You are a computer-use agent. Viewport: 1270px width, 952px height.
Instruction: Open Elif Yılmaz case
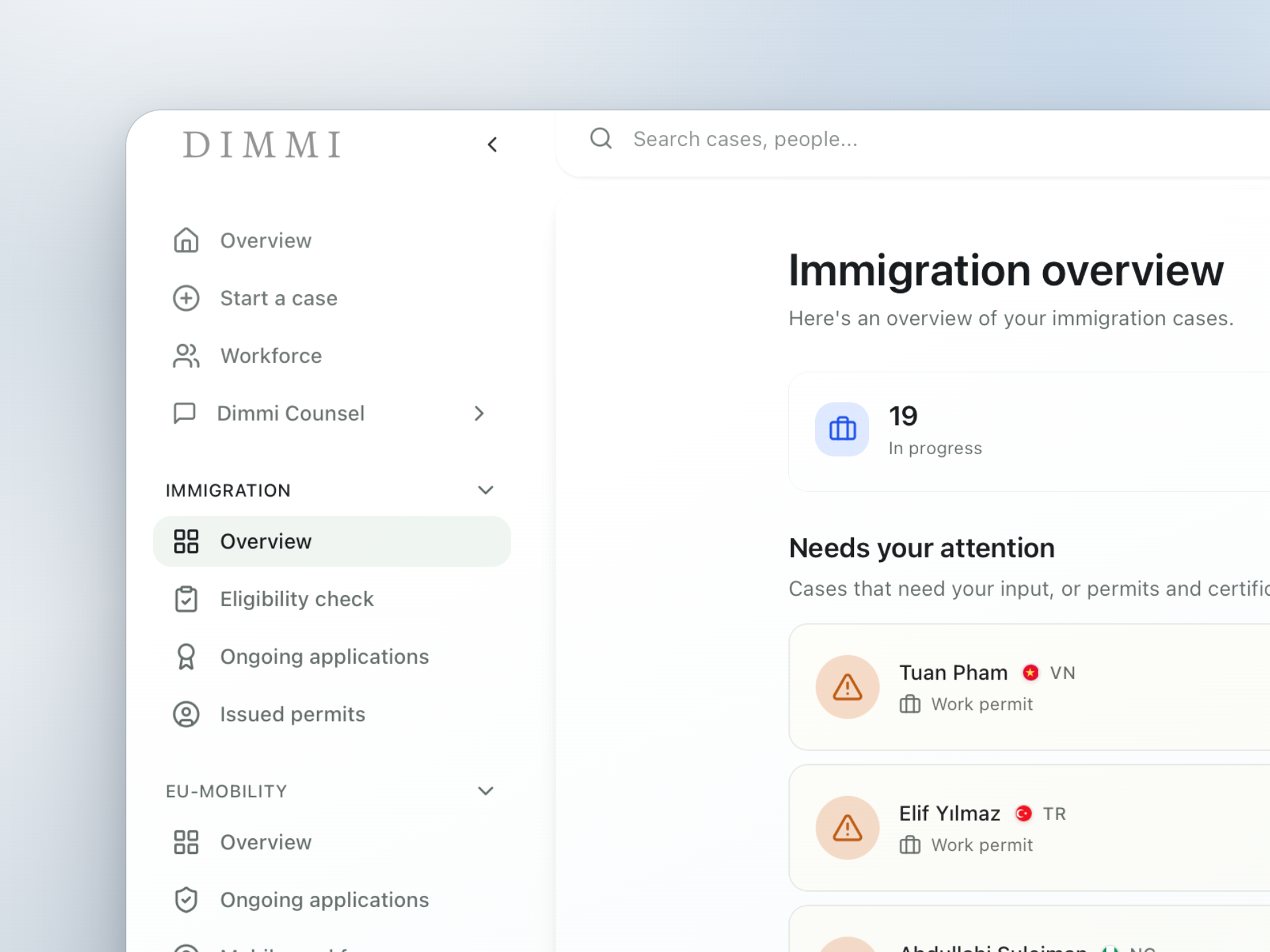pyautogui.click(x=1029, y=828)
